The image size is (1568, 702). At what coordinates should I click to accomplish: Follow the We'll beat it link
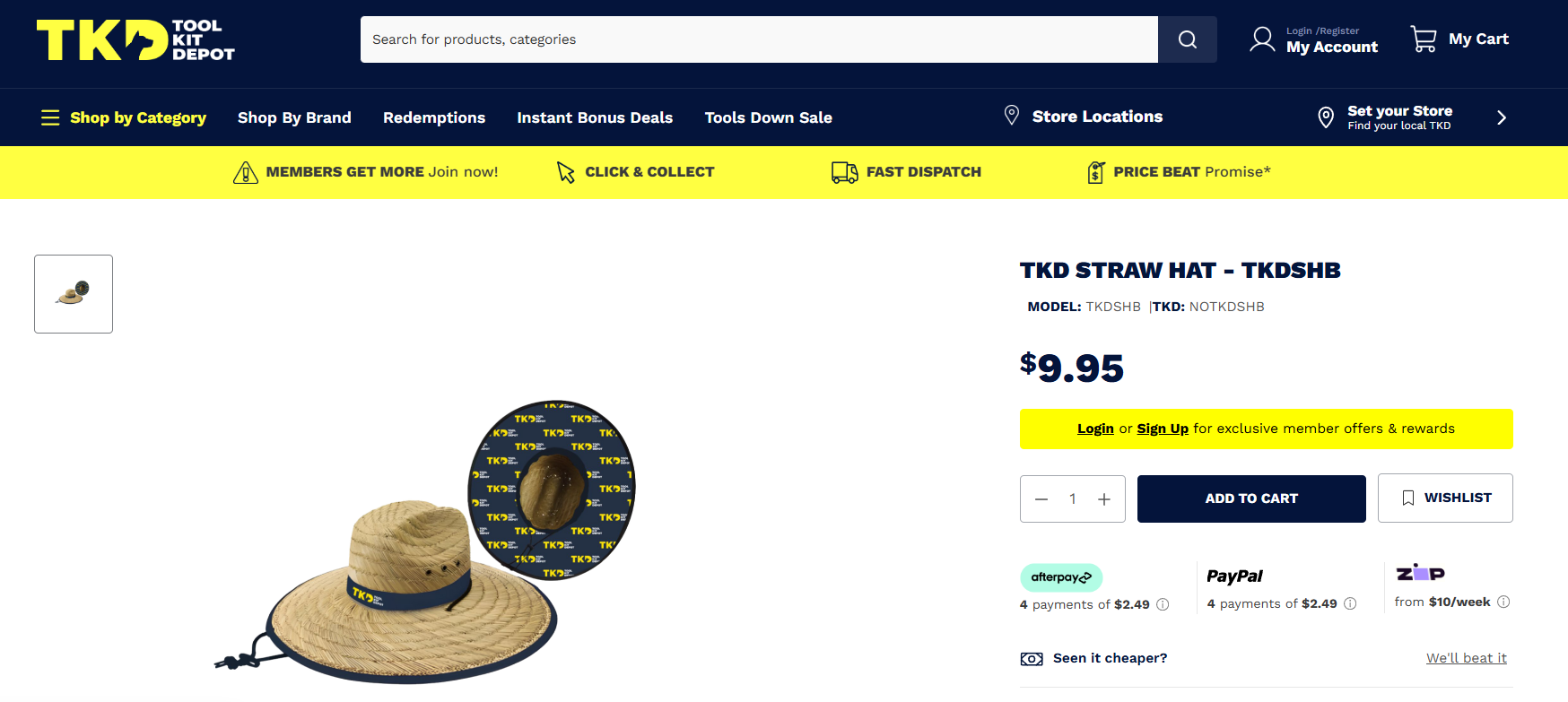pos(1467,658)
